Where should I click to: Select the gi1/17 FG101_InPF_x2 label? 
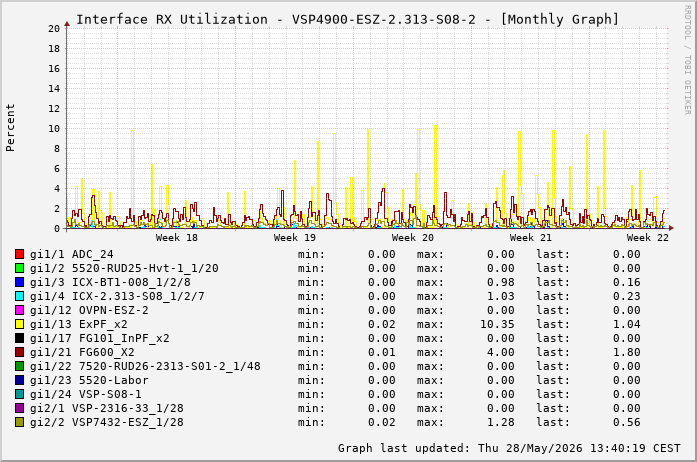(100, 338)
